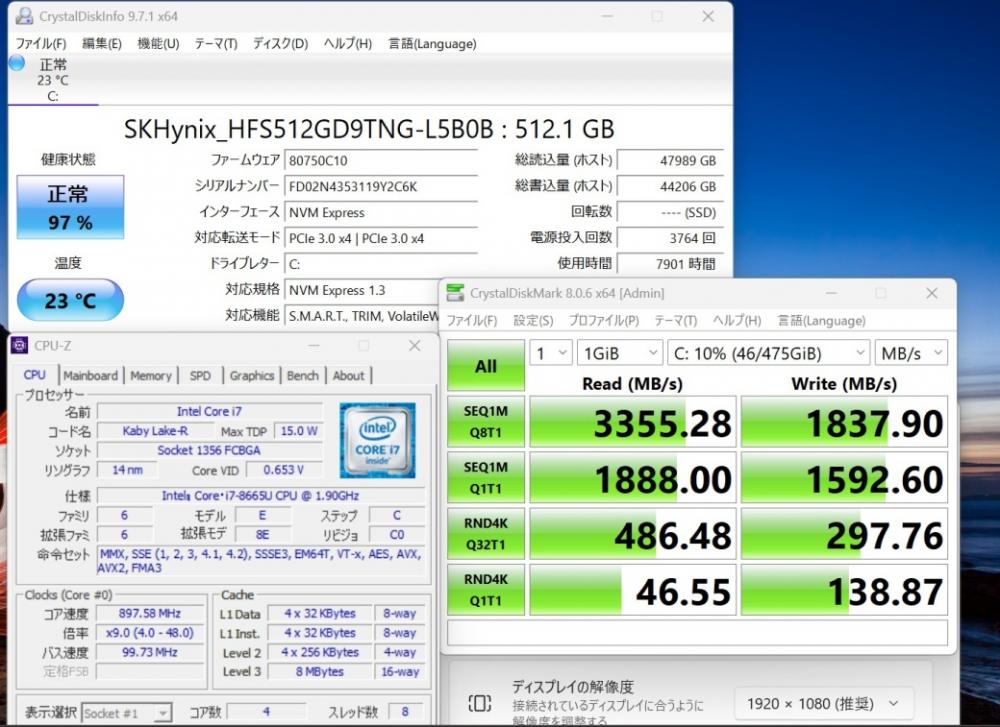Switch to the Bench tab in CPU-Z
1000x727 pixels.
303,376
